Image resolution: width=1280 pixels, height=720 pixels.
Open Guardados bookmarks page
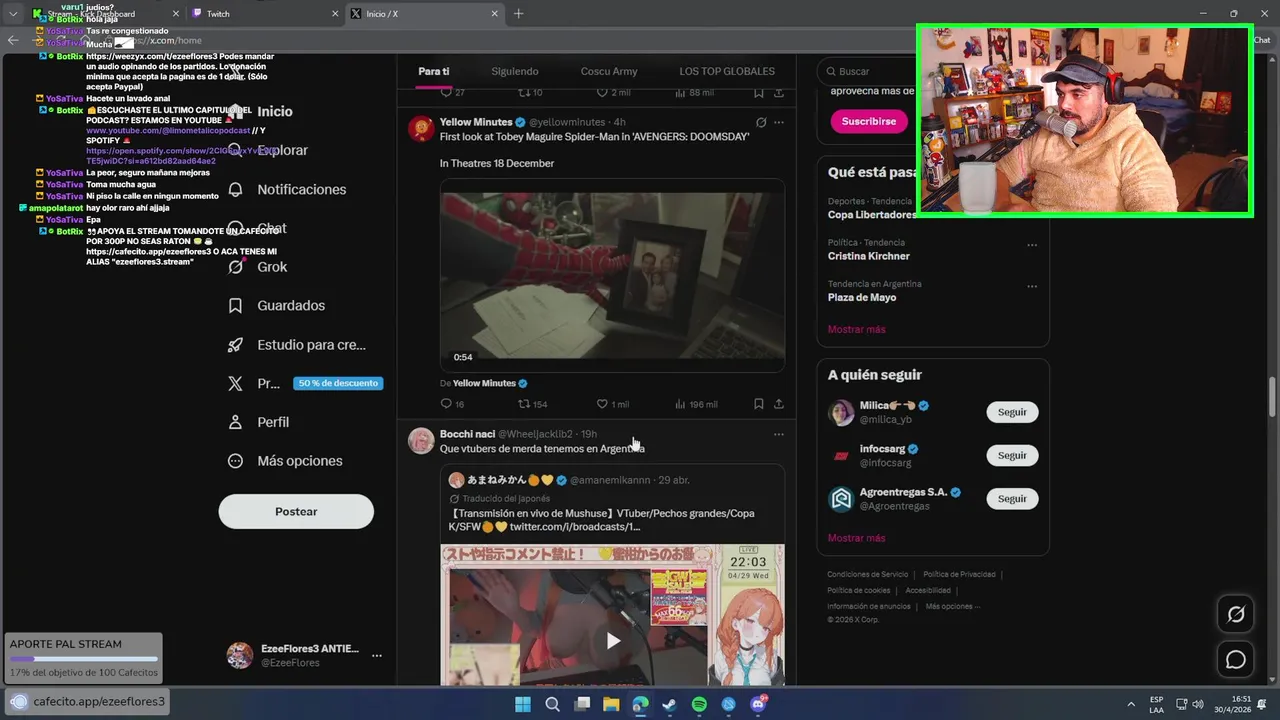click(x=277, y=306)
